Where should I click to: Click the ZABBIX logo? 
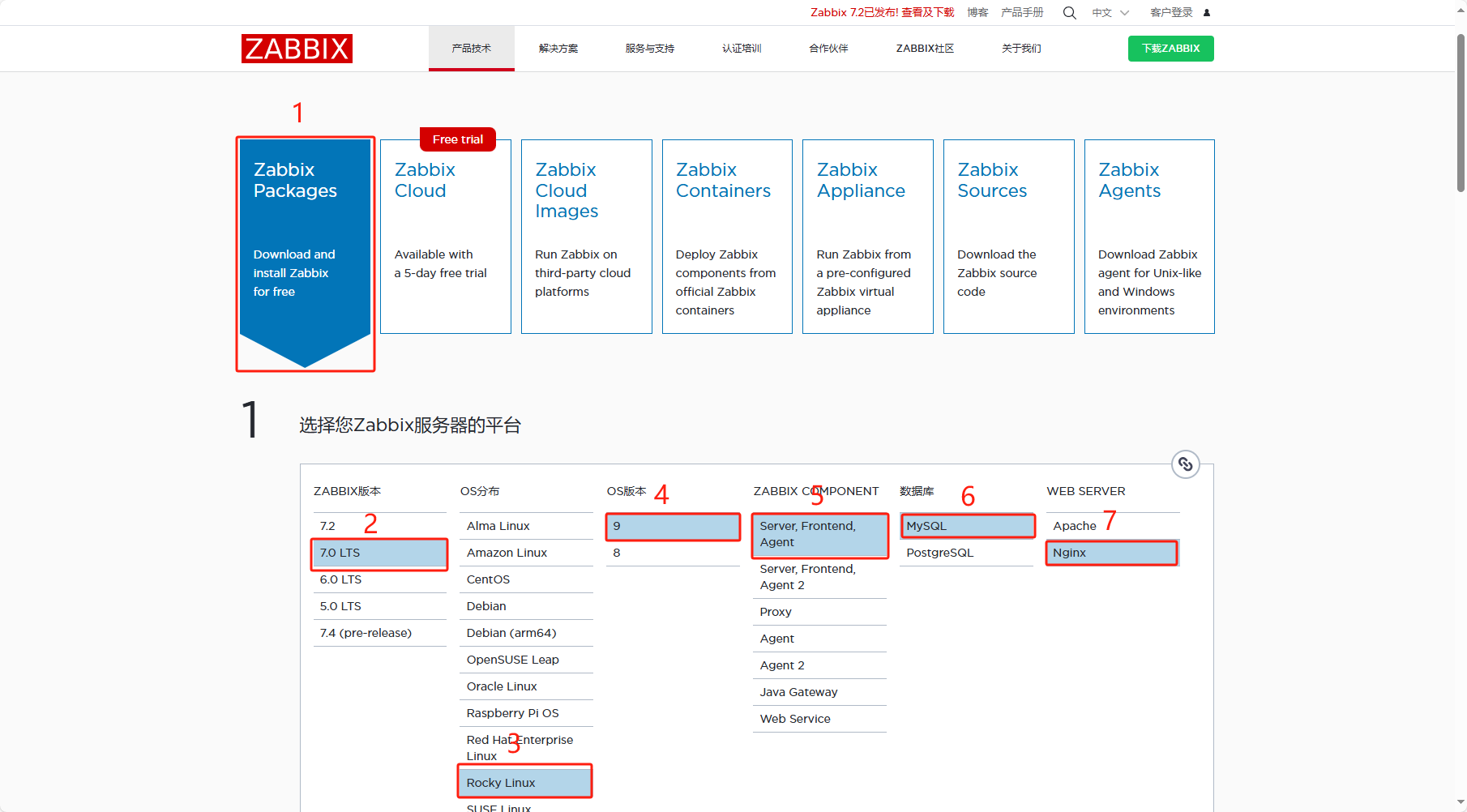pos(297,49)
